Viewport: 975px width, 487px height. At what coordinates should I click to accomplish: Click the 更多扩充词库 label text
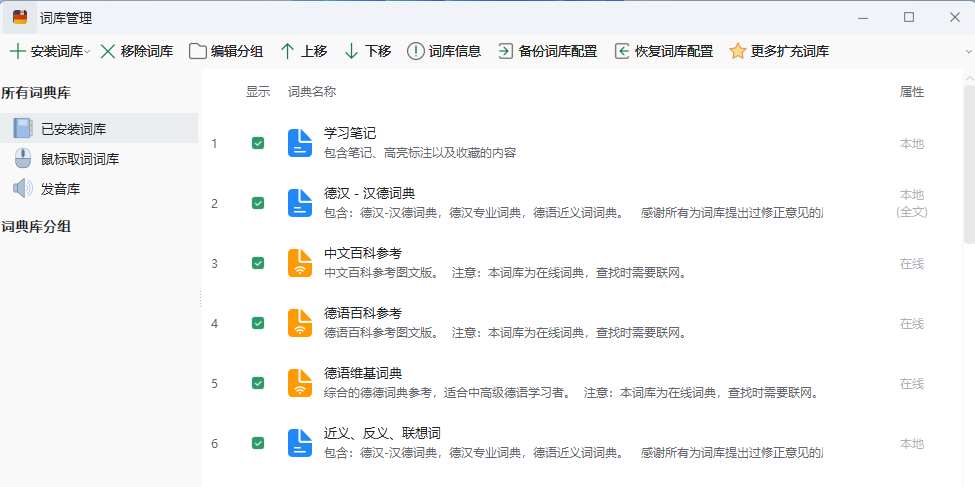(x=790, y=51)
